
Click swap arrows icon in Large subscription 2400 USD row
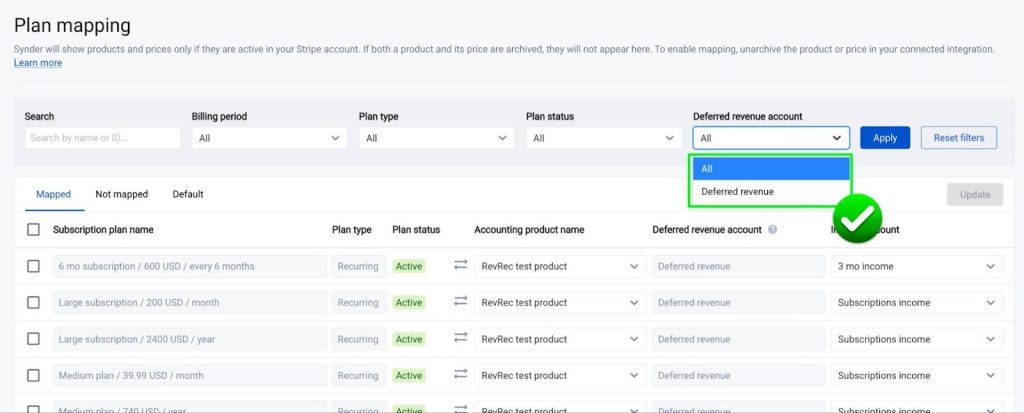(x=460, y=339)
